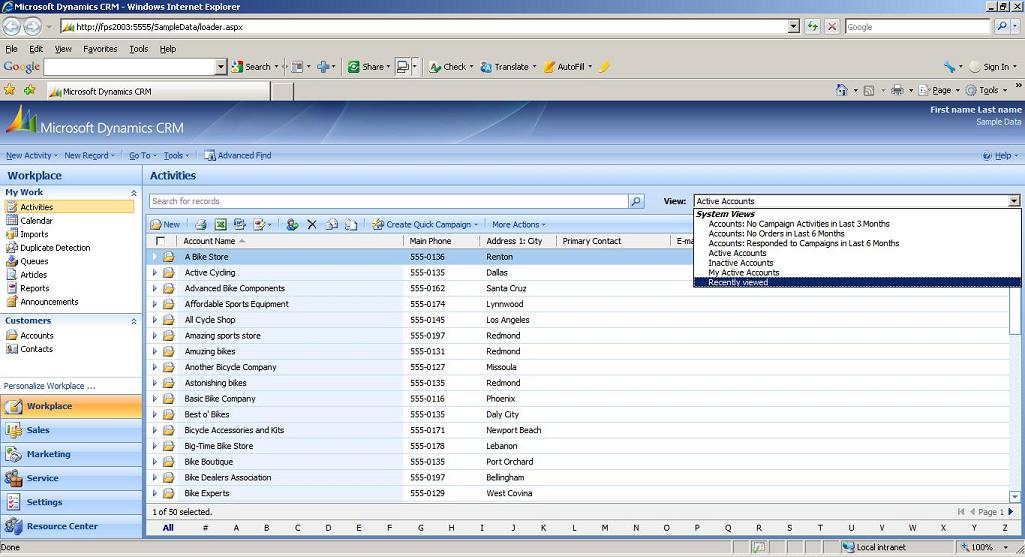Click Personalize Workplace link
This screenshot has width=1025, height=557.
50,386
